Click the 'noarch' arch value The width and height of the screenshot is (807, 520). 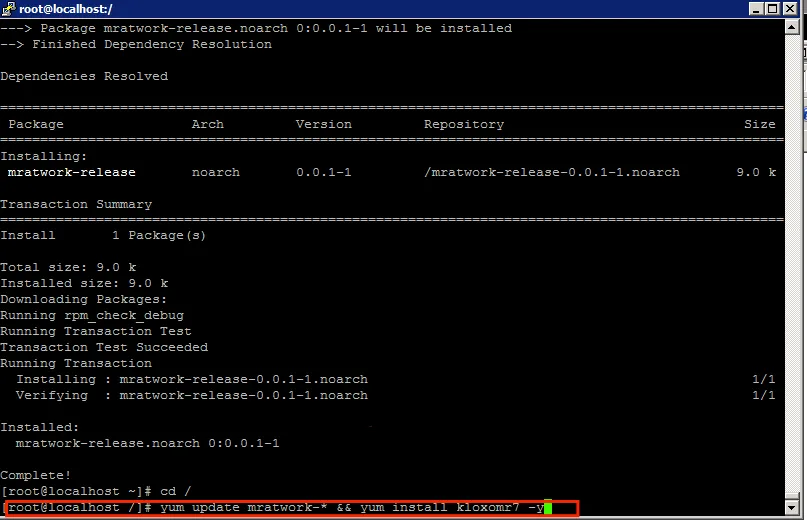coord(216,172)
